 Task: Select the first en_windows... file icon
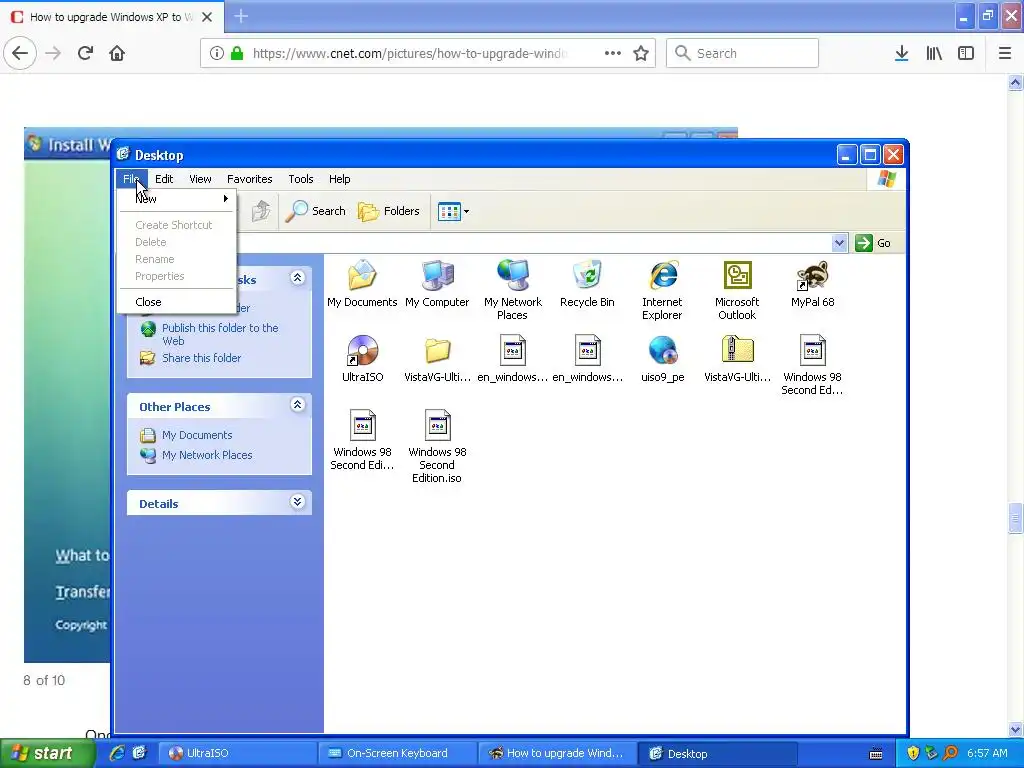tap(513, 359)
